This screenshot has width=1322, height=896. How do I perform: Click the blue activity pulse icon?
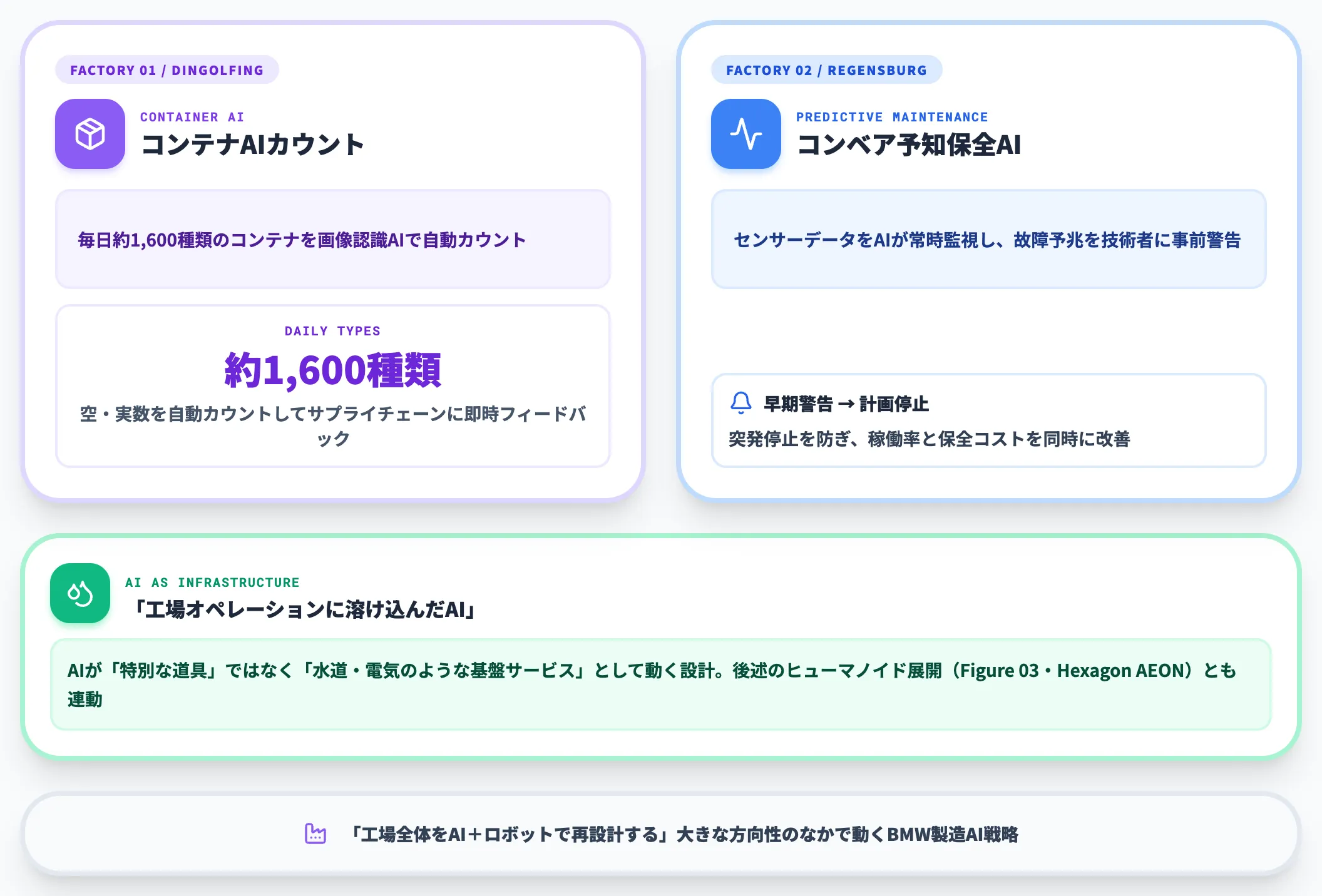click(746, 134)
